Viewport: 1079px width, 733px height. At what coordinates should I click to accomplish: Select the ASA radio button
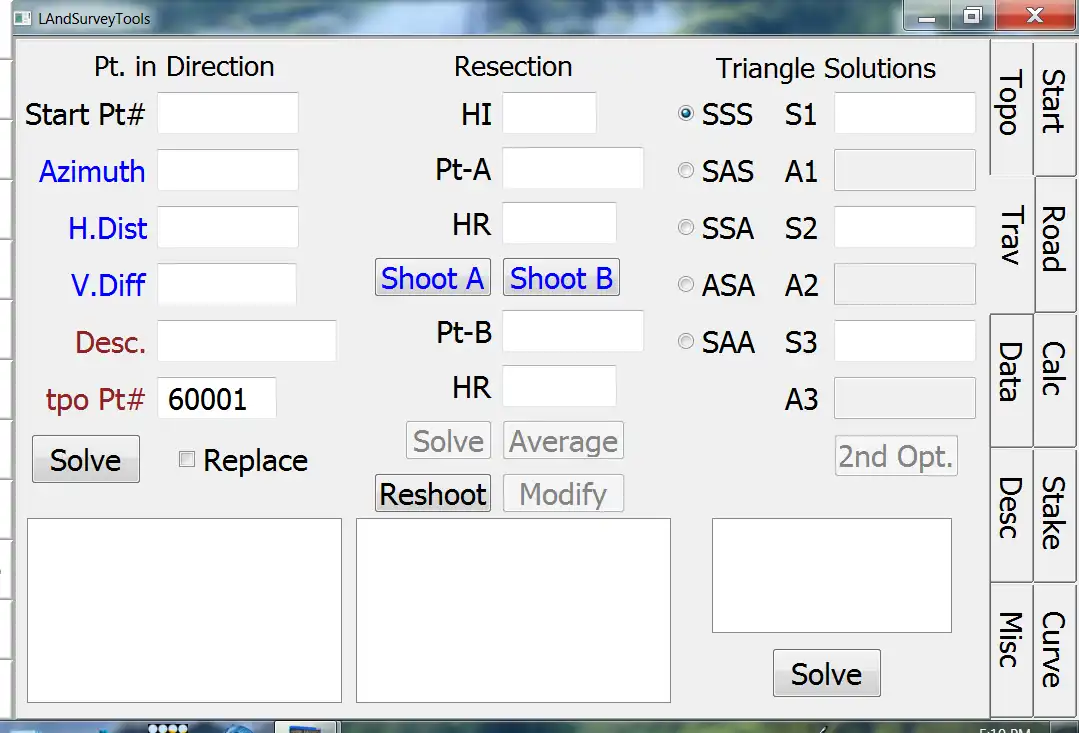[686, 285]
